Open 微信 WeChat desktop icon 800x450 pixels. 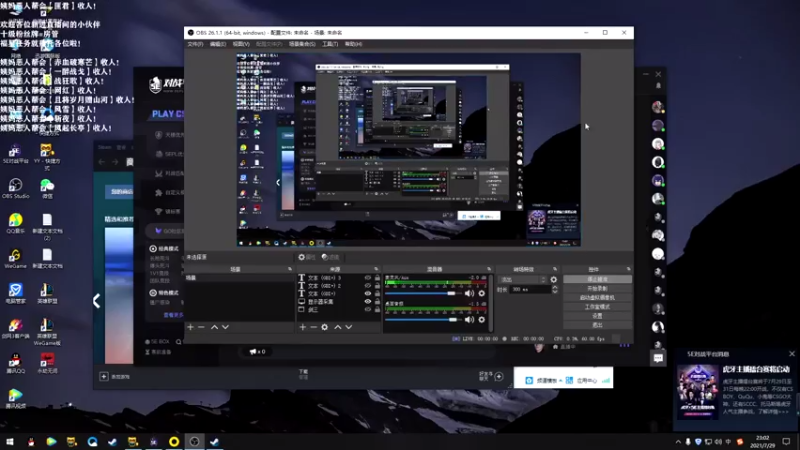[47, 188]
